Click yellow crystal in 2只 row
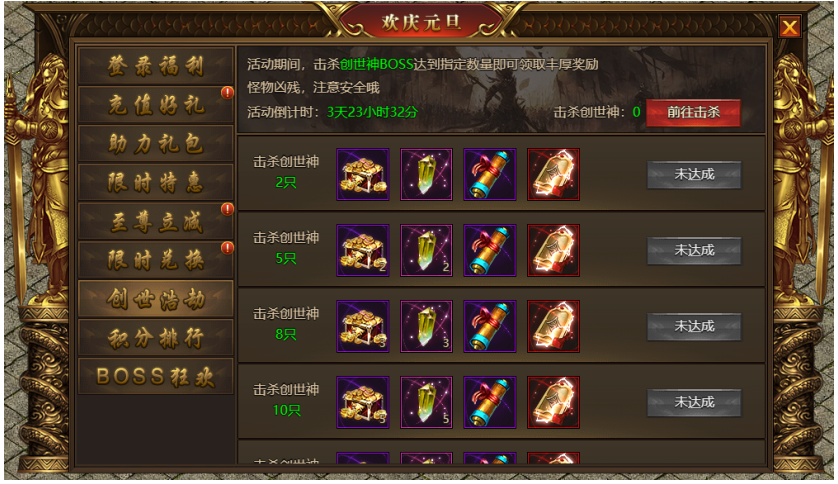 [426, 175]
